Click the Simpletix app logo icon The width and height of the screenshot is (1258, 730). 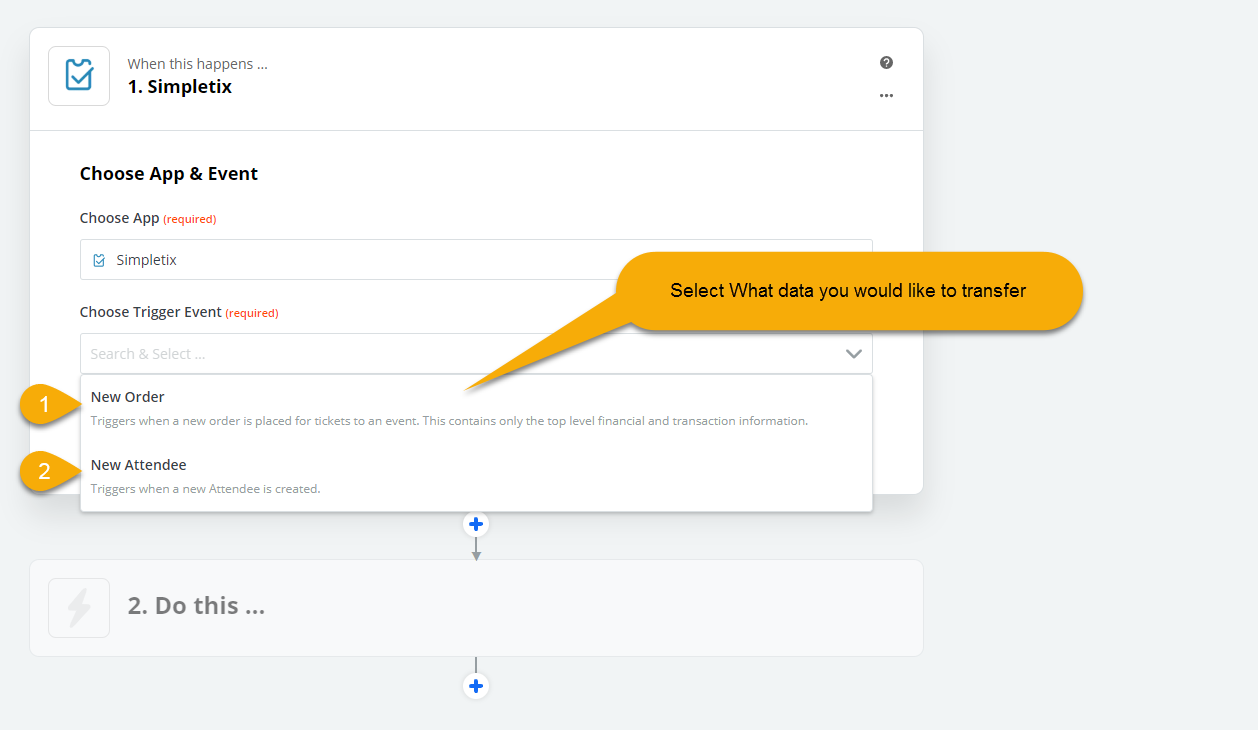click(x=79, y=76)
